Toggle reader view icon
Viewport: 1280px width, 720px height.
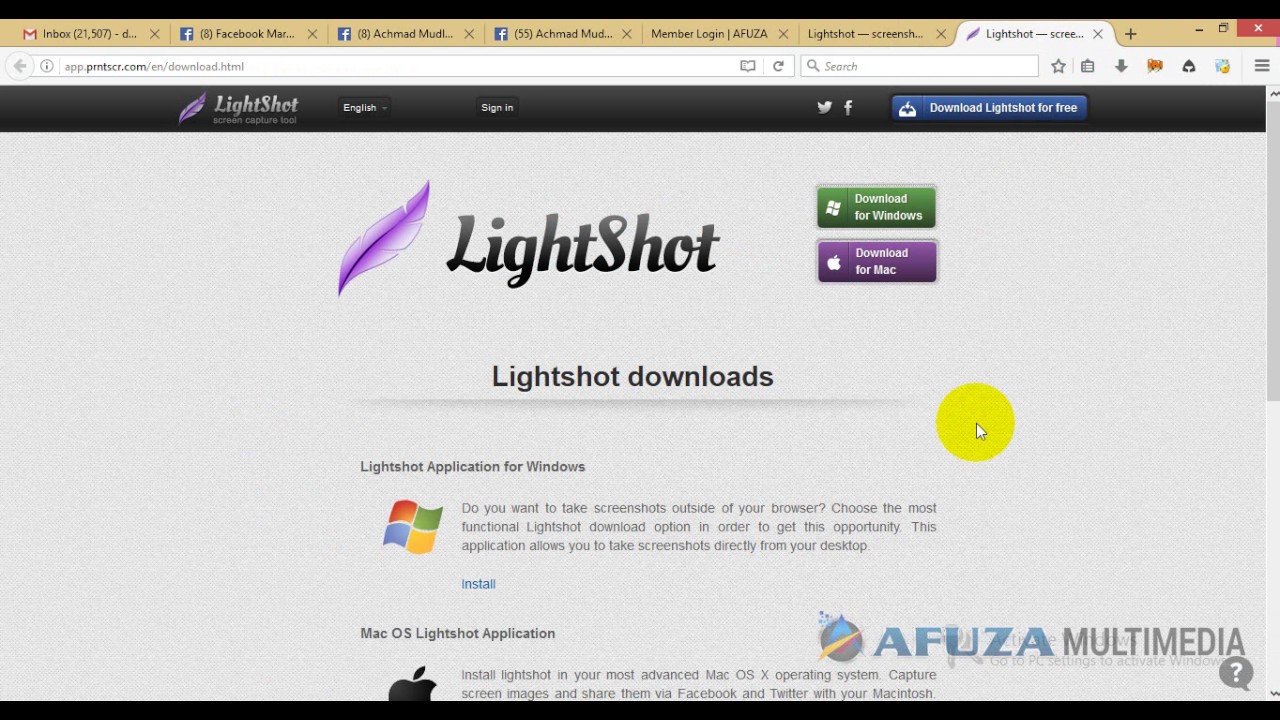pos(747,66)
